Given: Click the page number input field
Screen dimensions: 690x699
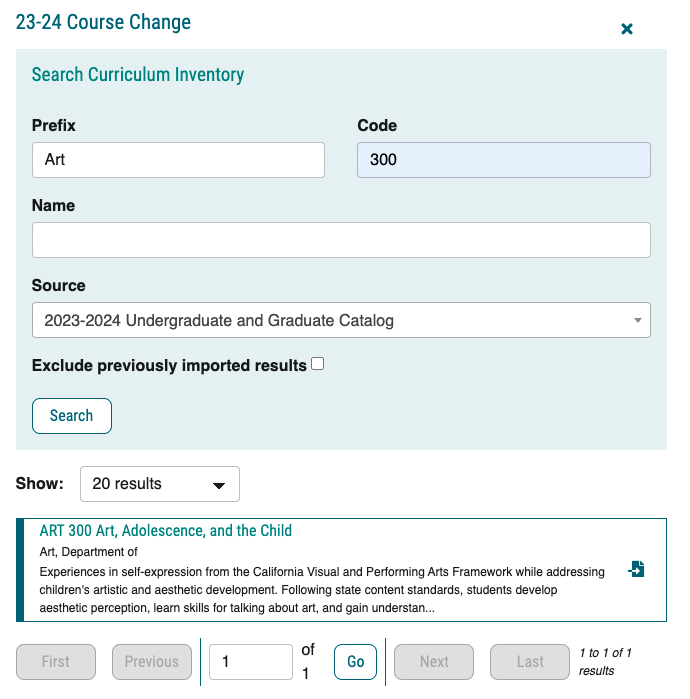Looking at the screenshot, I should click(x=251, y=662).
